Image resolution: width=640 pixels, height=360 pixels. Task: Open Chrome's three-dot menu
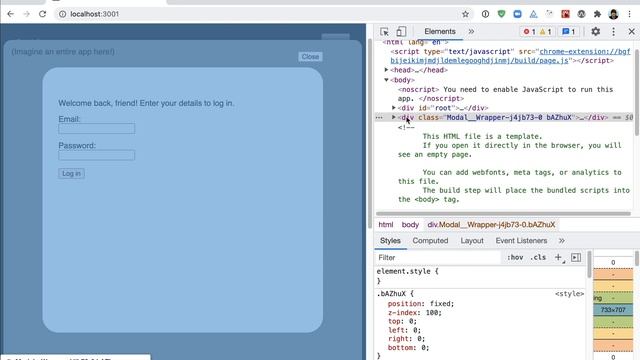coord(629,14)
